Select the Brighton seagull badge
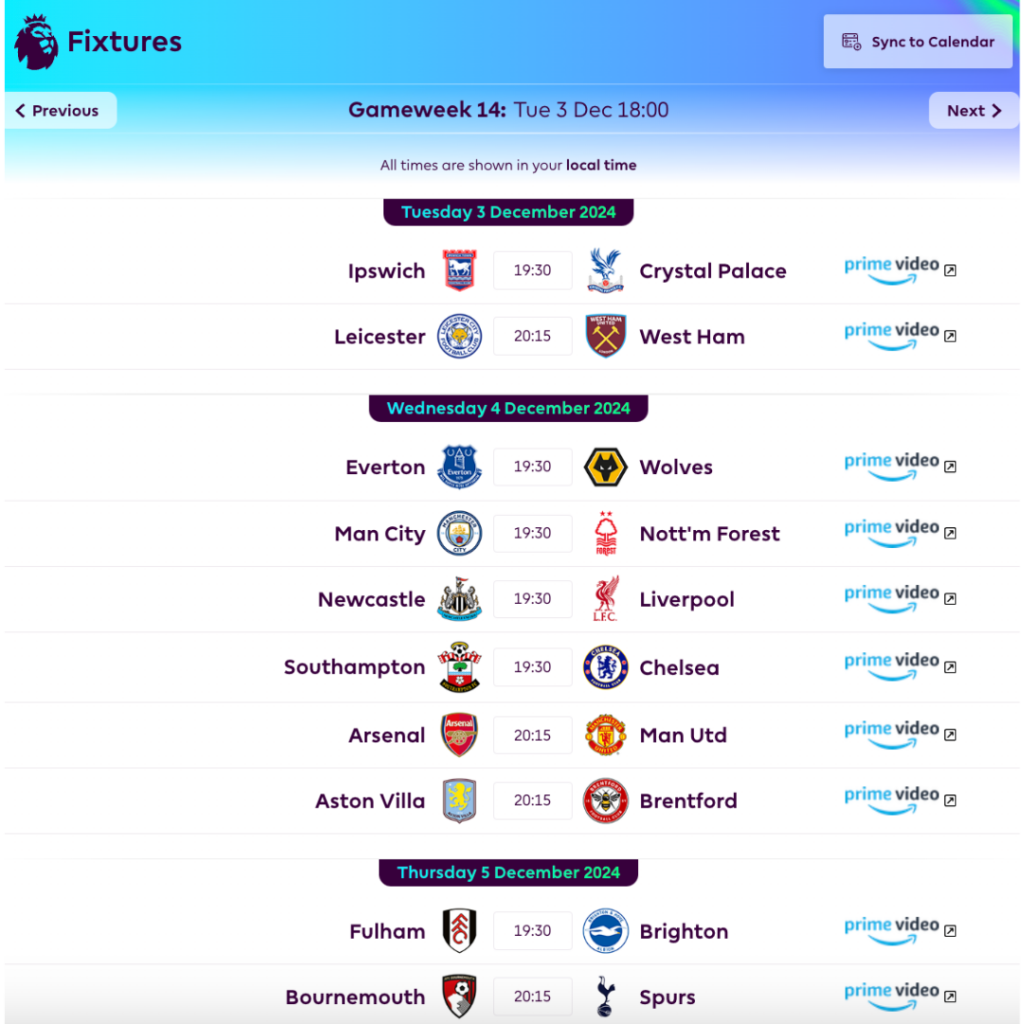1024x1024 pixels. (x=605, y=931)
